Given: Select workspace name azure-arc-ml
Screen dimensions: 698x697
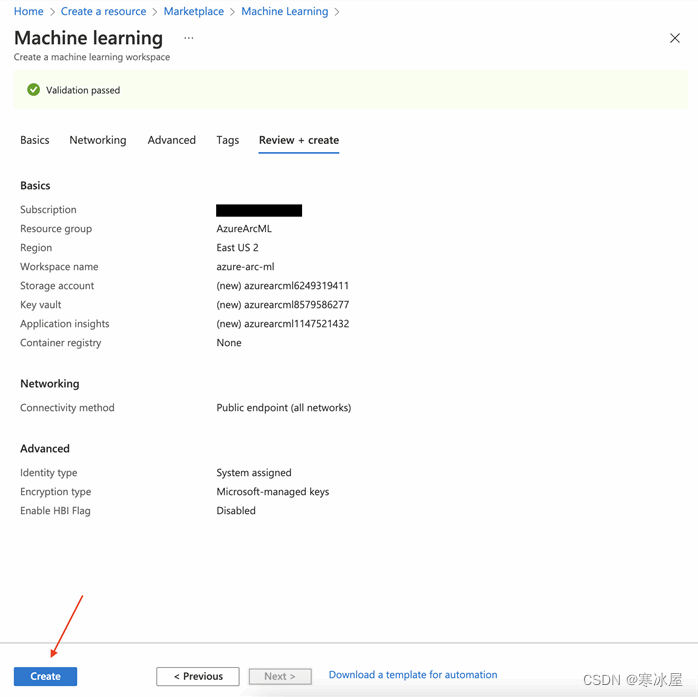Looking at the screenshot, I should click(245, 267).
